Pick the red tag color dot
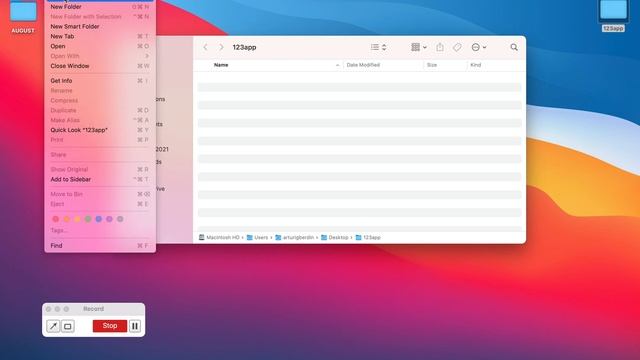 pyautogui.click(x=56, y=219)
